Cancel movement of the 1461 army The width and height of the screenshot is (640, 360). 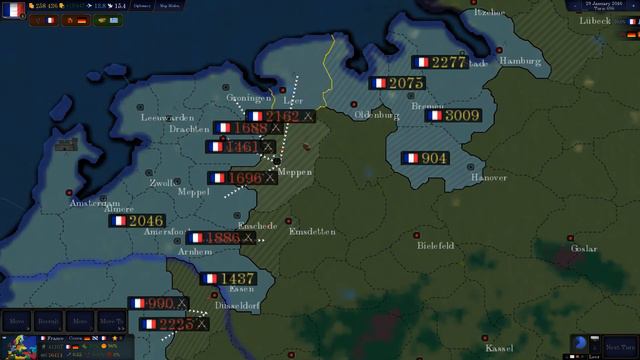[x=268, y=147]
